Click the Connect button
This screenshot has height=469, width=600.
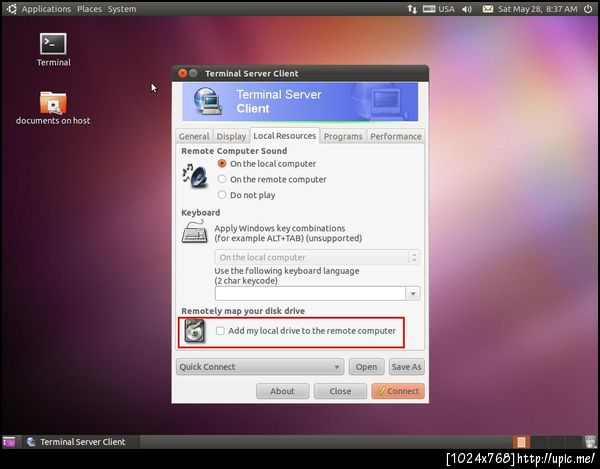click(x=398, y=391)
